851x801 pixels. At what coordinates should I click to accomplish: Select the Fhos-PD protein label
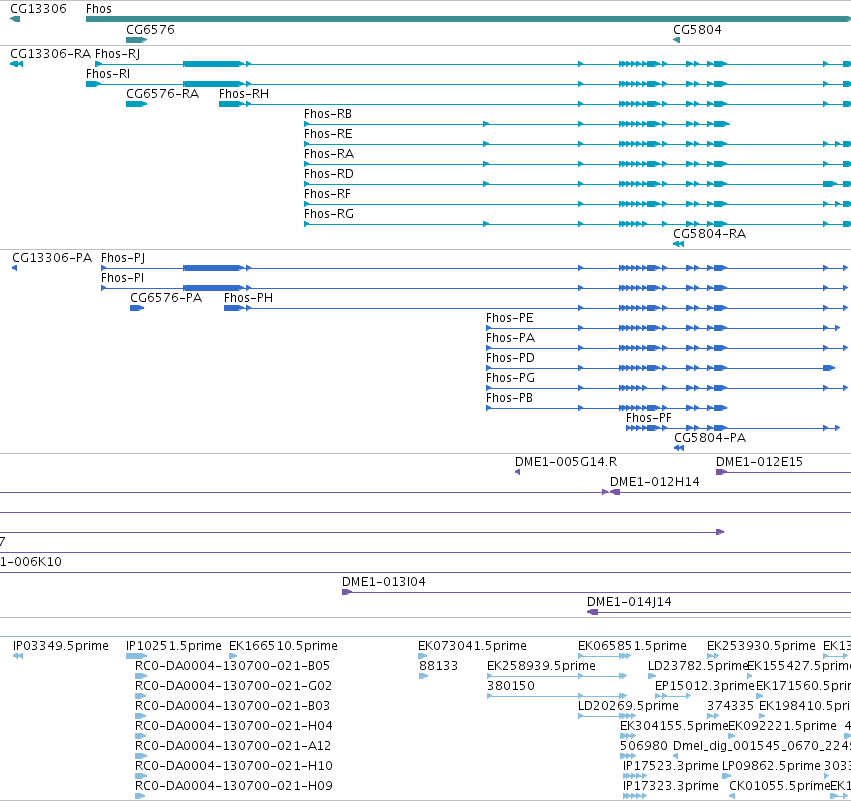pyautogui.click(x=510, y=358)
